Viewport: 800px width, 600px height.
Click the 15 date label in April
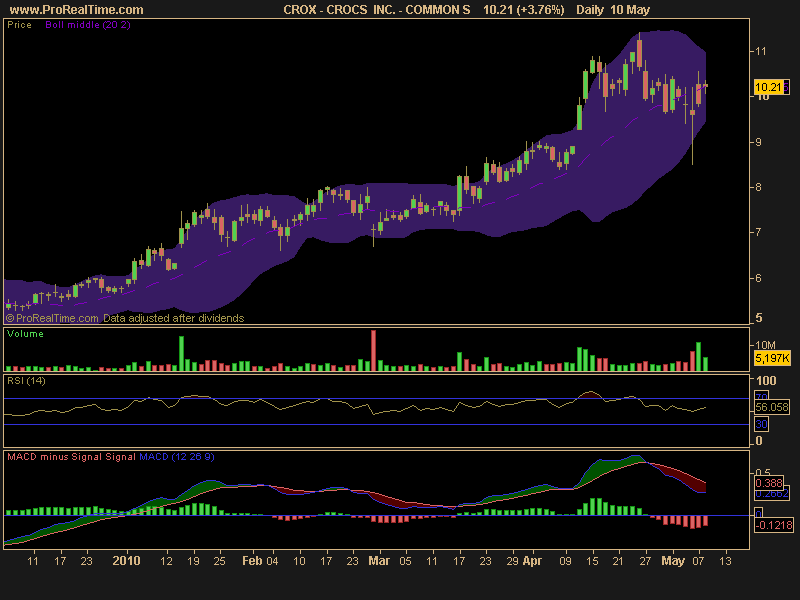(592, 561)
